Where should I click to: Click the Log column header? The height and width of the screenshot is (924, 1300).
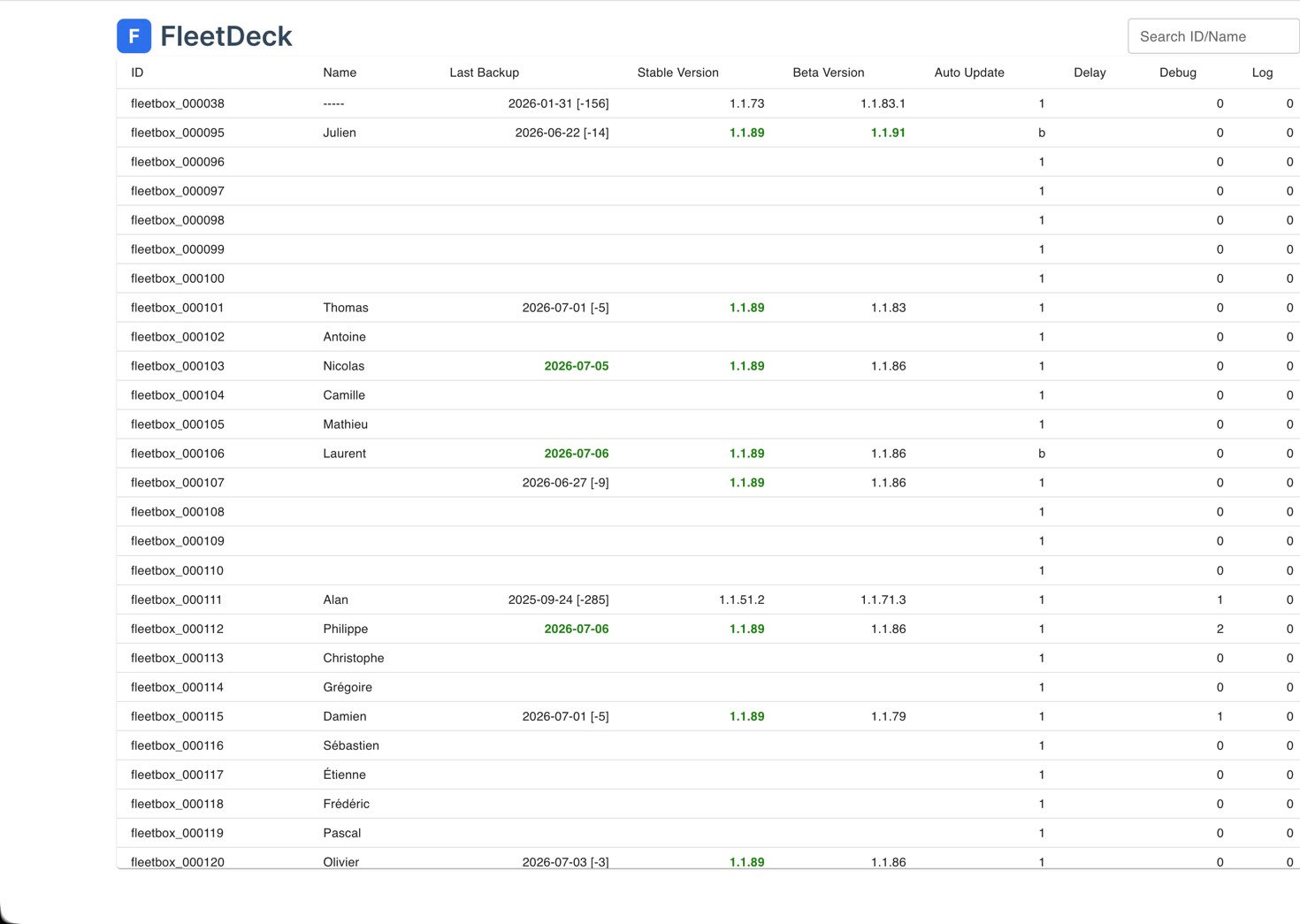click(1262, 73)
